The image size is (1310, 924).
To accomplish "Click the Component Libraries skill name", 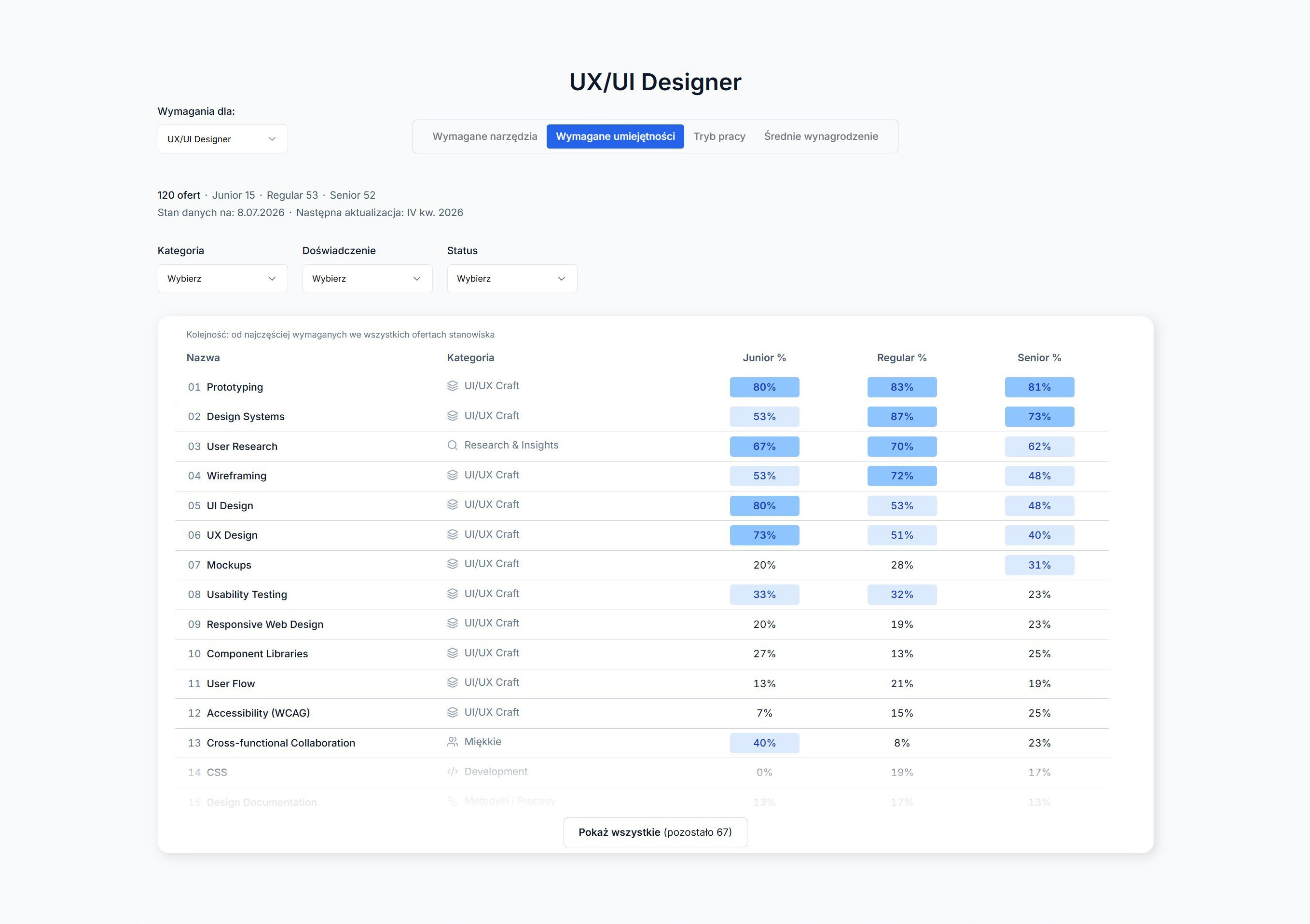I will point(257,653).
